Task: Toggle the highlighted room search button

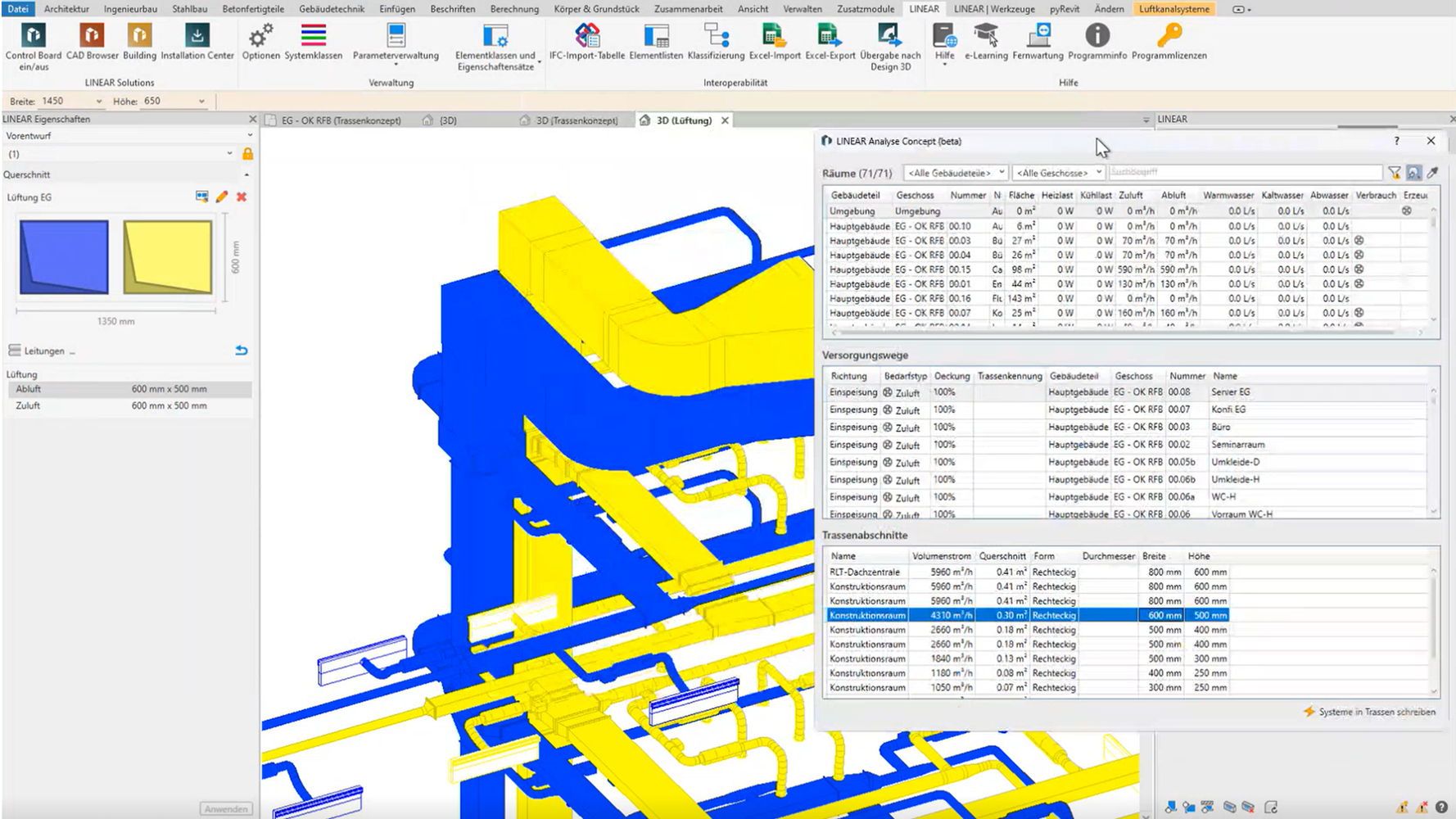Action: pyautogui.click(x=1413, y=173)
